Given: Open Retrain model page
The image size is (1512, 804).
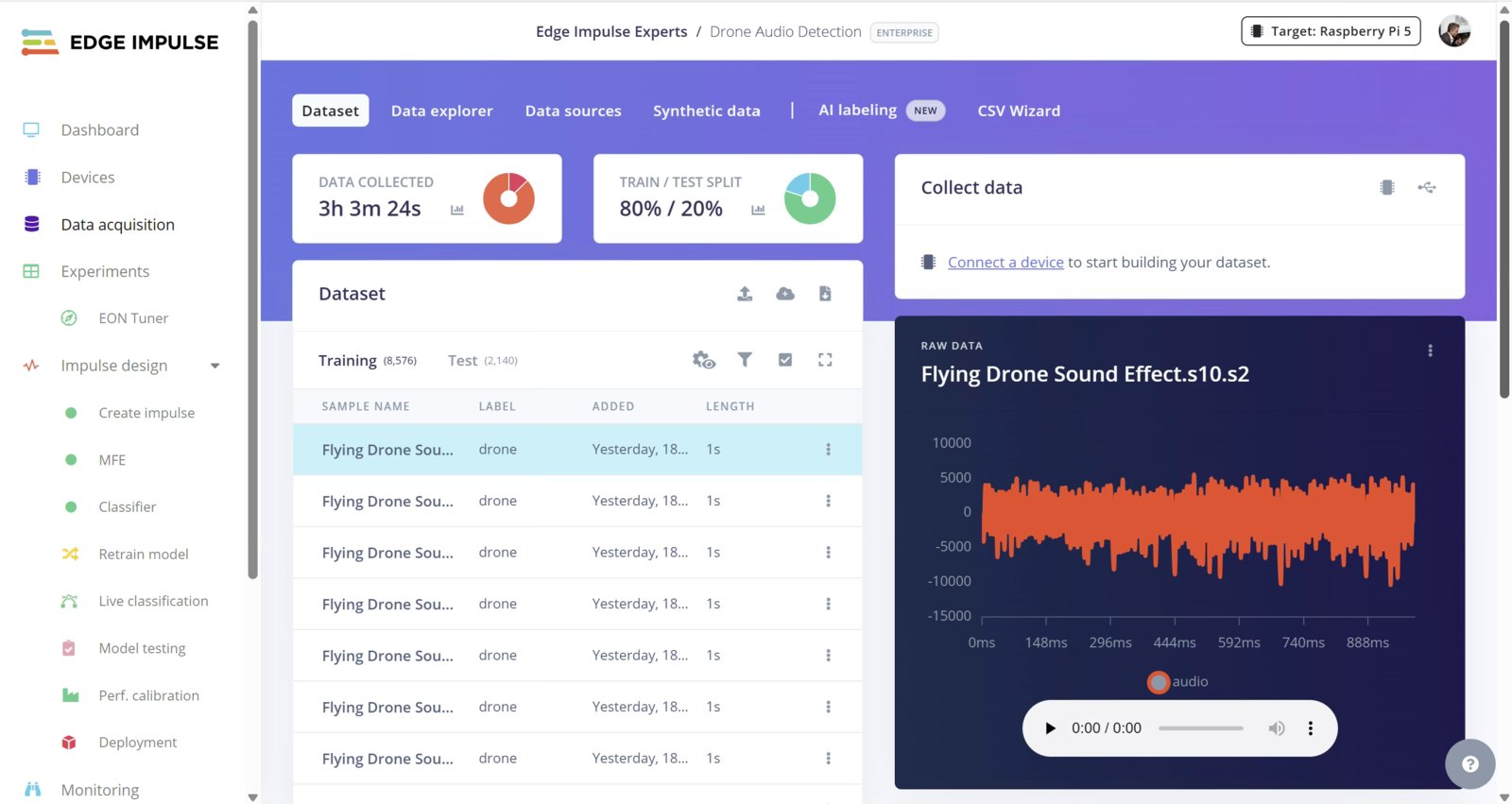Looking at the screenshot, I should click(x=143, y=555).
